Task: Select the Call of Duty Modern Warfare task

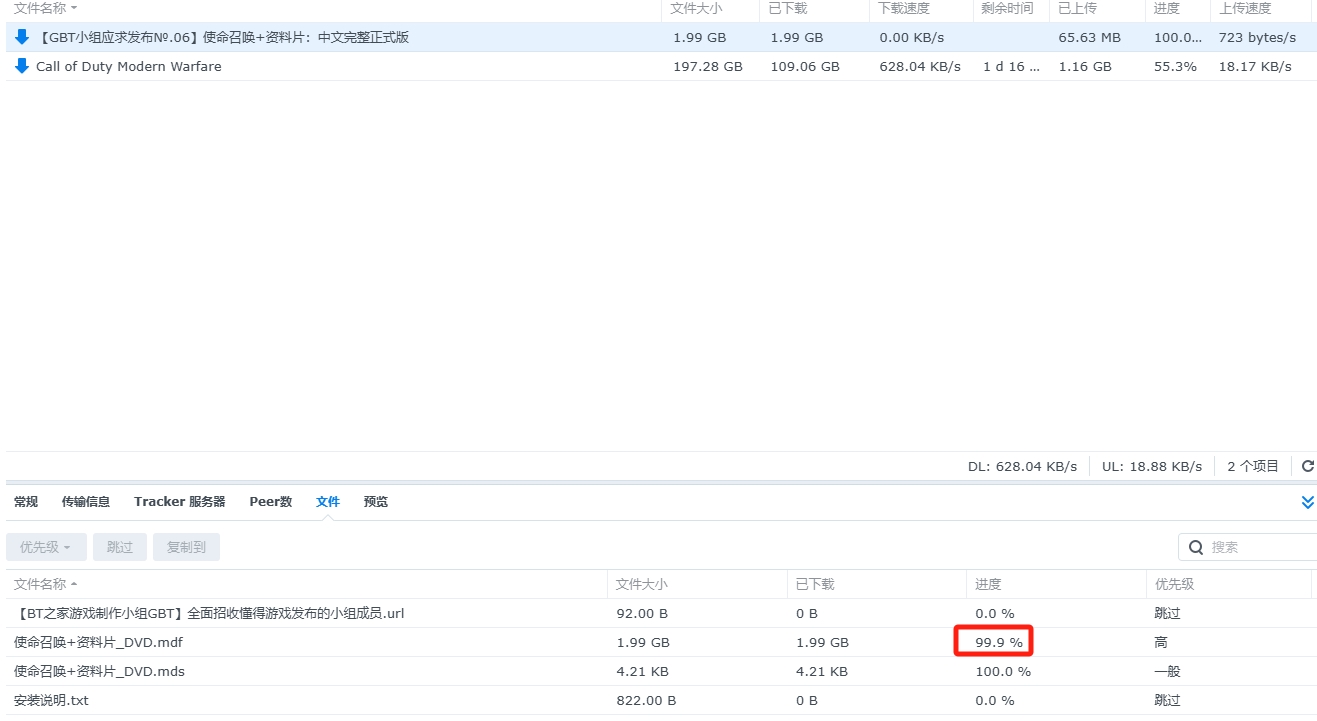Action: (660, 66)
